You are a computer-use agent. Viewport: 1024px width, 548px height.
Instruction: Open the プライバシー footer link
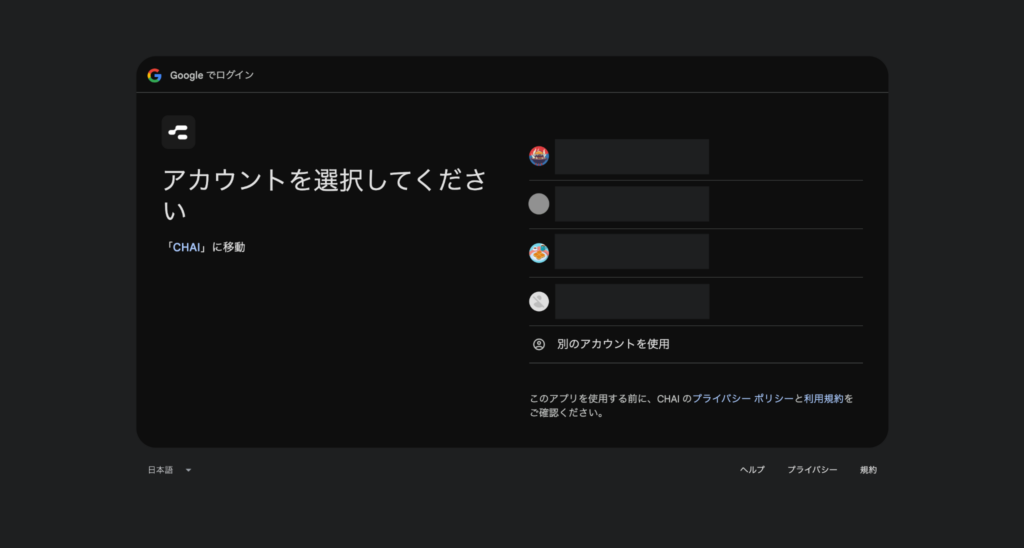point(812,470)
